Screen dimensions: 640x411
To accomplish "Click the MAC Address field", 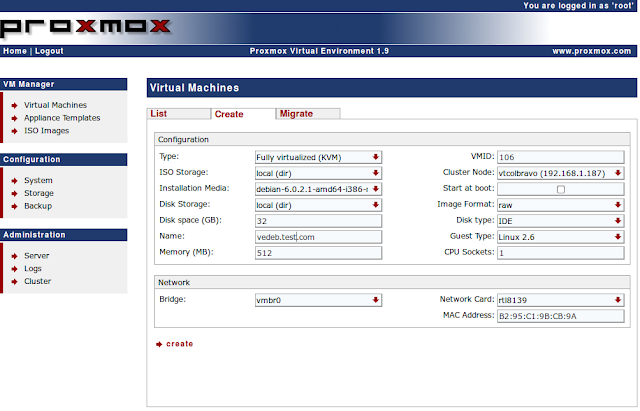I will pyautogui.click(x=561, y=316).
